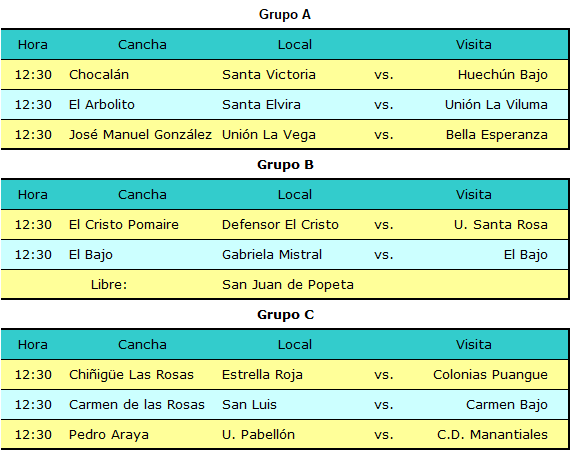This screenshot has height=450, width=570.
Task: Click Unión La Viluma team name
Action: coord(496,105)
